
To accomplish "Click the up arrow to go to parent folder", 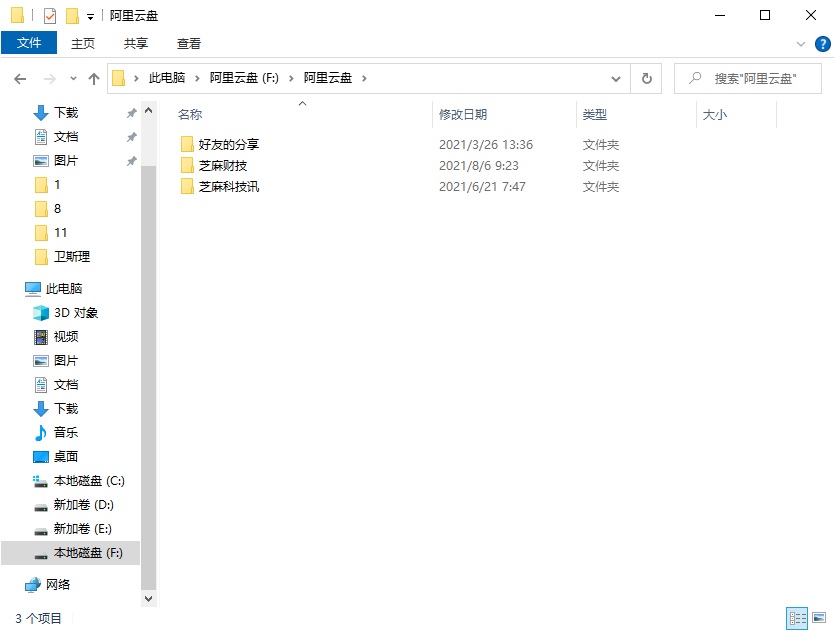I will tap(93, 78).
